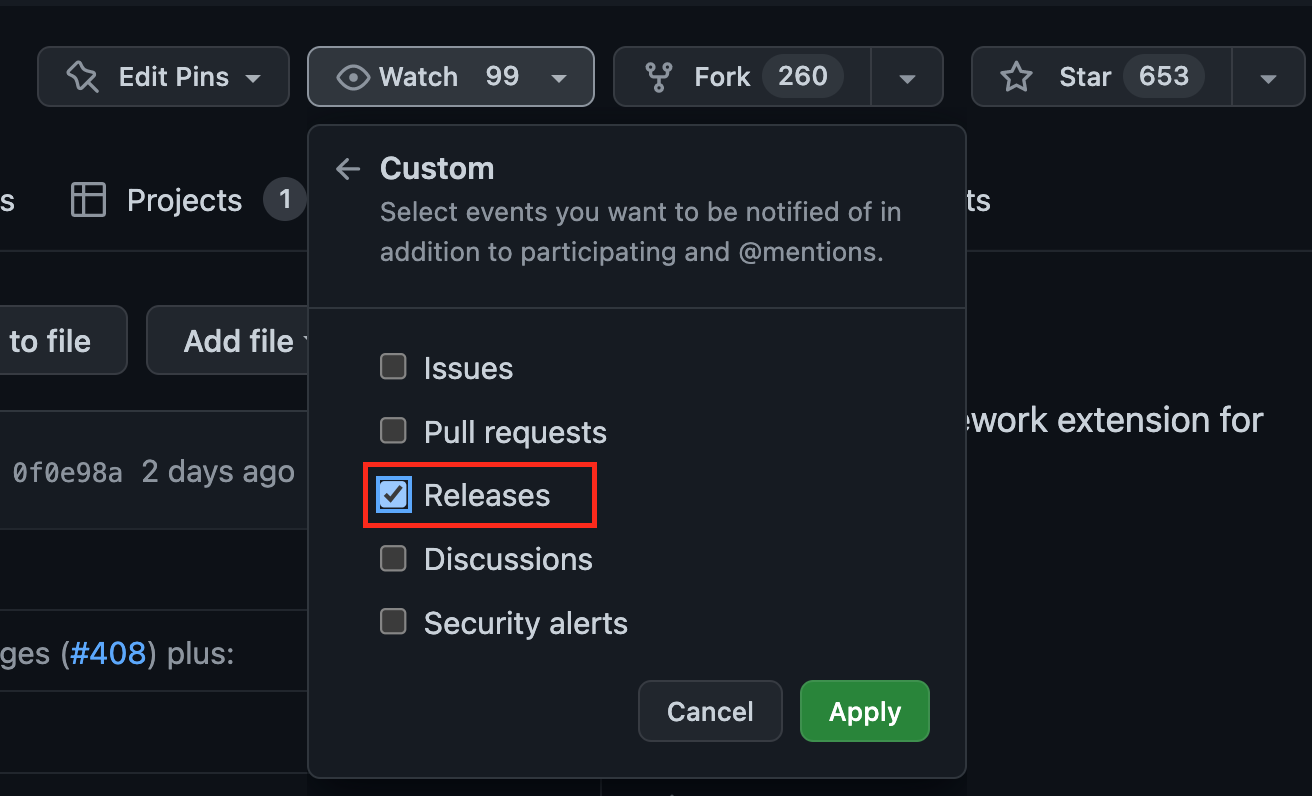This screenshot has width=1312, height=796.
Task: Expand the Fork options dropdown arrow
Action: click(x=907, y=76)
